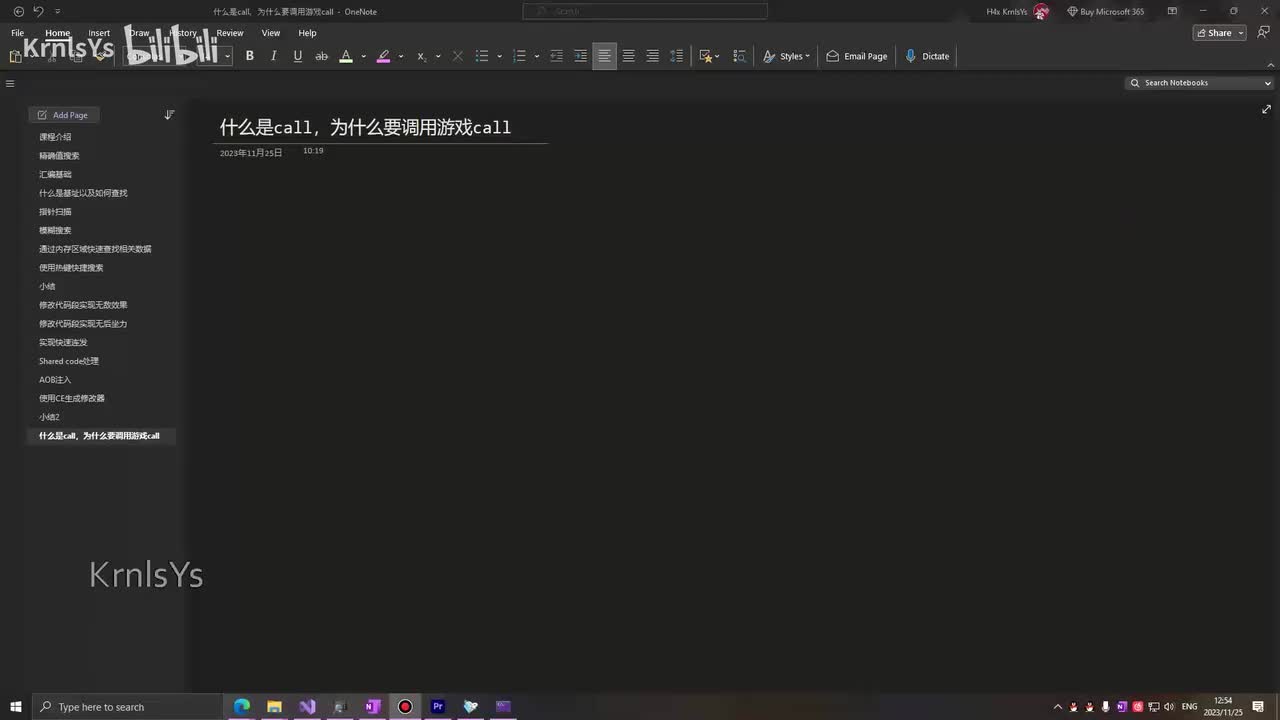Click the page date 2023年11月25日
The width and height of the screenshot is (1280, 720).
coord(251,153)
